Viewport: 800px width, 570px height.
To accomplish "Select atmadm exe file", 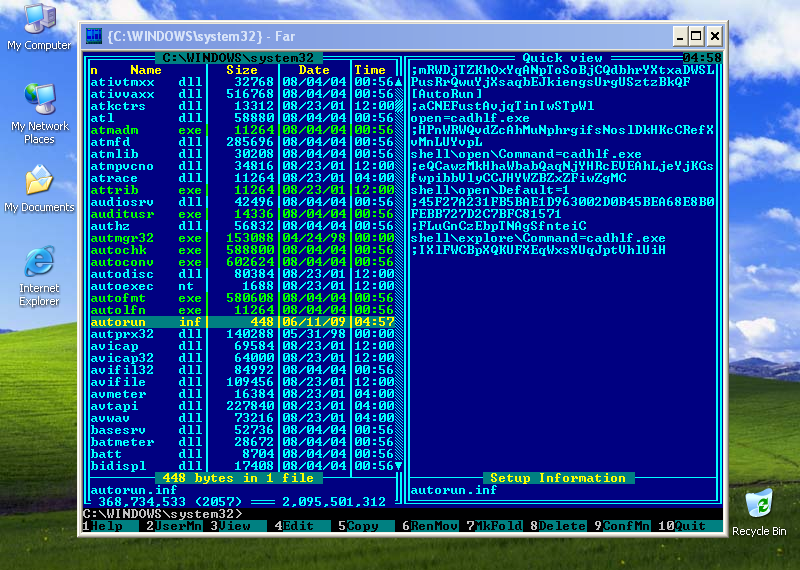I will tap(242, 130).
